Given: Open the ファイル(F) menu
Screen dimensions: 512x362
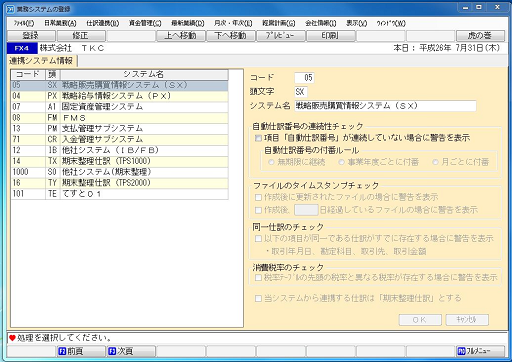Looking at the screenshot, I should (x=24, y=23).
